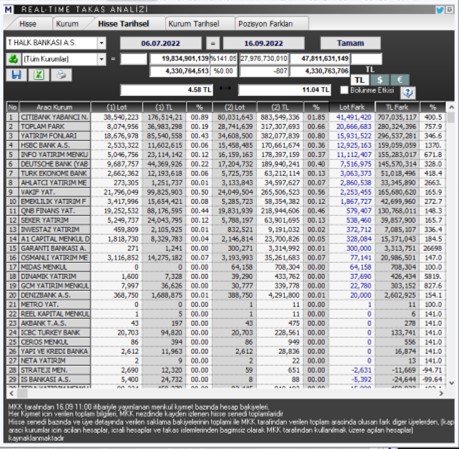Export table with the Excel icon
This screenshot has height=449, width=459.
tap(39, 75)
